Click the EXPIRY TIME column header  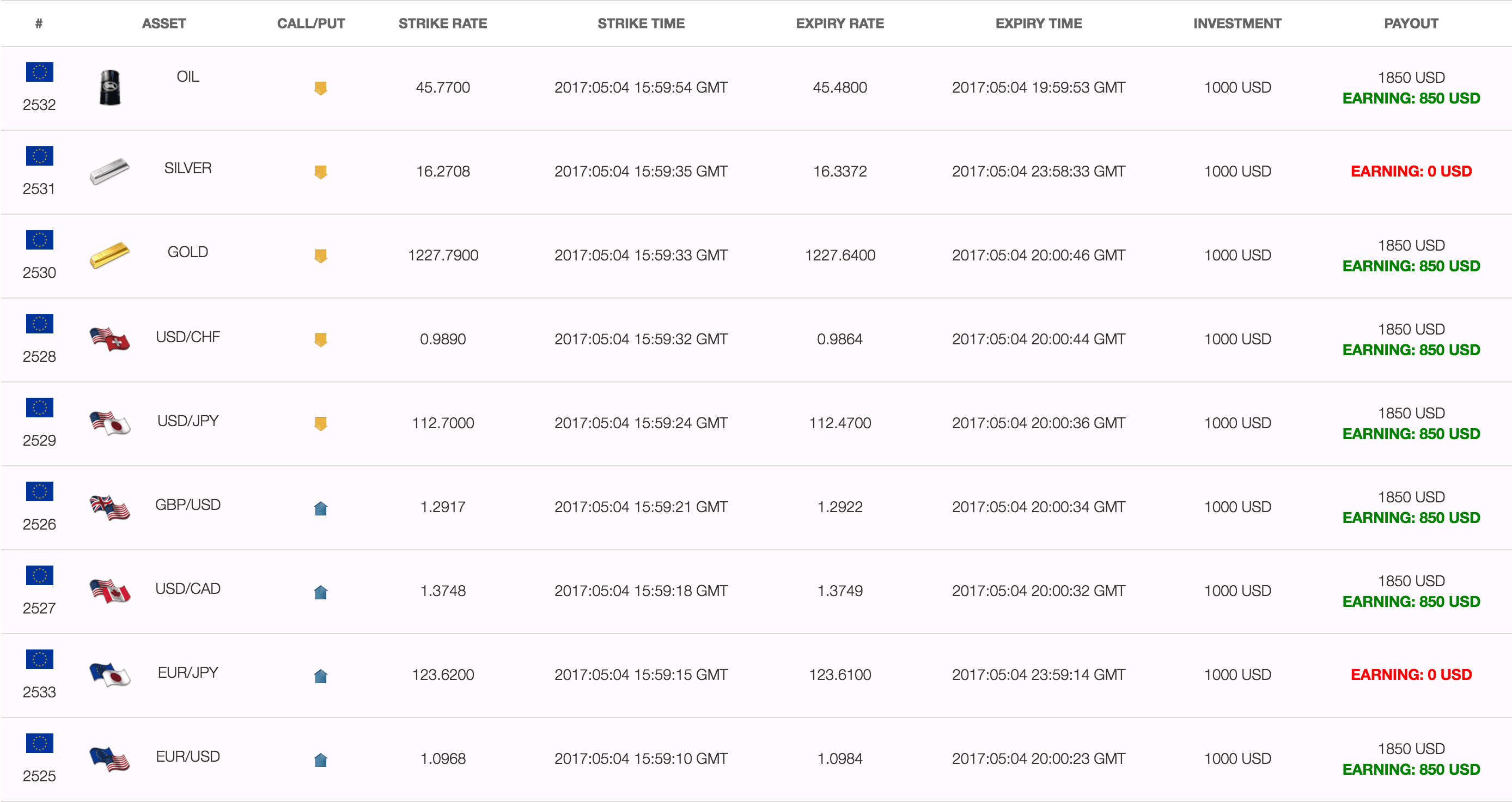pos(1038,23)
